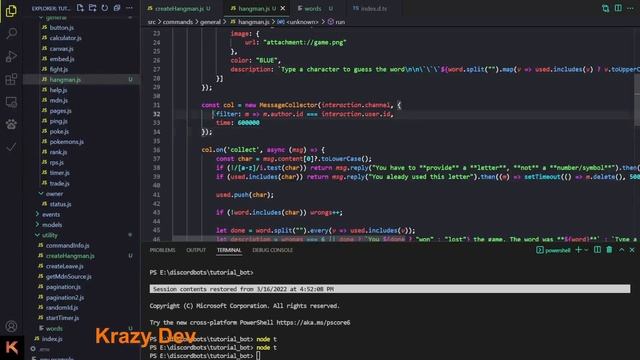Screen dimensions: 640x360
Task: Open the paw-icon extension view
Action: [11, 124]
